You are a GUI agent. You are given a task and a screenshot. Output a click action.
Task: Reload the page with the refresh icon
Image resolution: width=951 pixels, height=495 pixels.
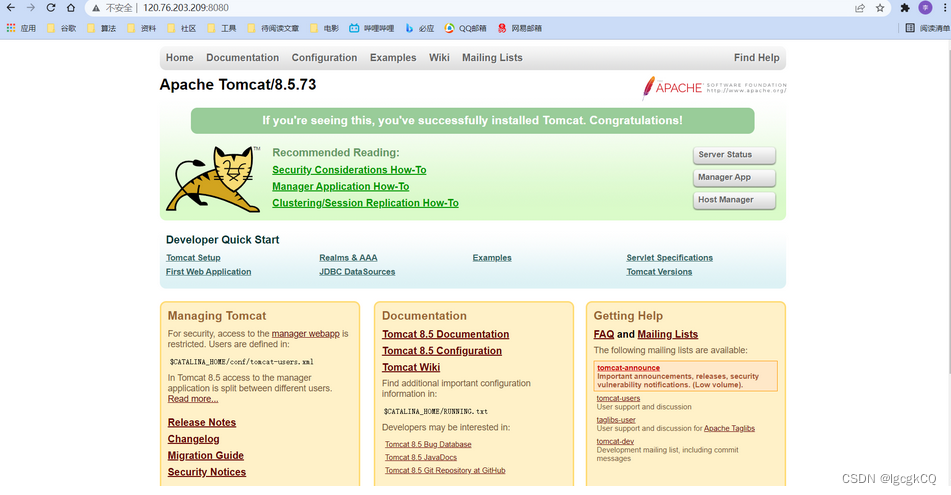point(51,8)
